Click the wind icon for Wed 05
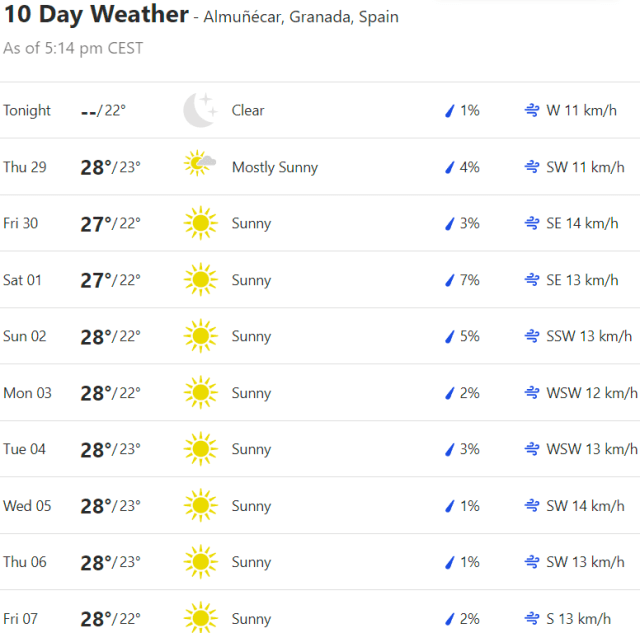The image size is (640, 633). 532,506
